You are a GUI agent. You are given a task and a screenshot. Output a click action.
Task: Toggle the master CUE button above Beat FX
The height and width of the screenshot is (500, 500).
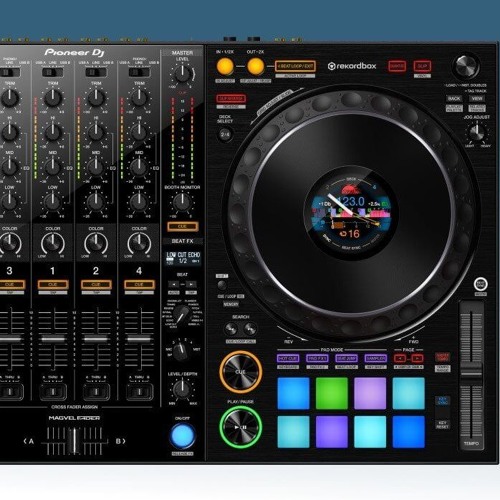(x=182, y=227)
